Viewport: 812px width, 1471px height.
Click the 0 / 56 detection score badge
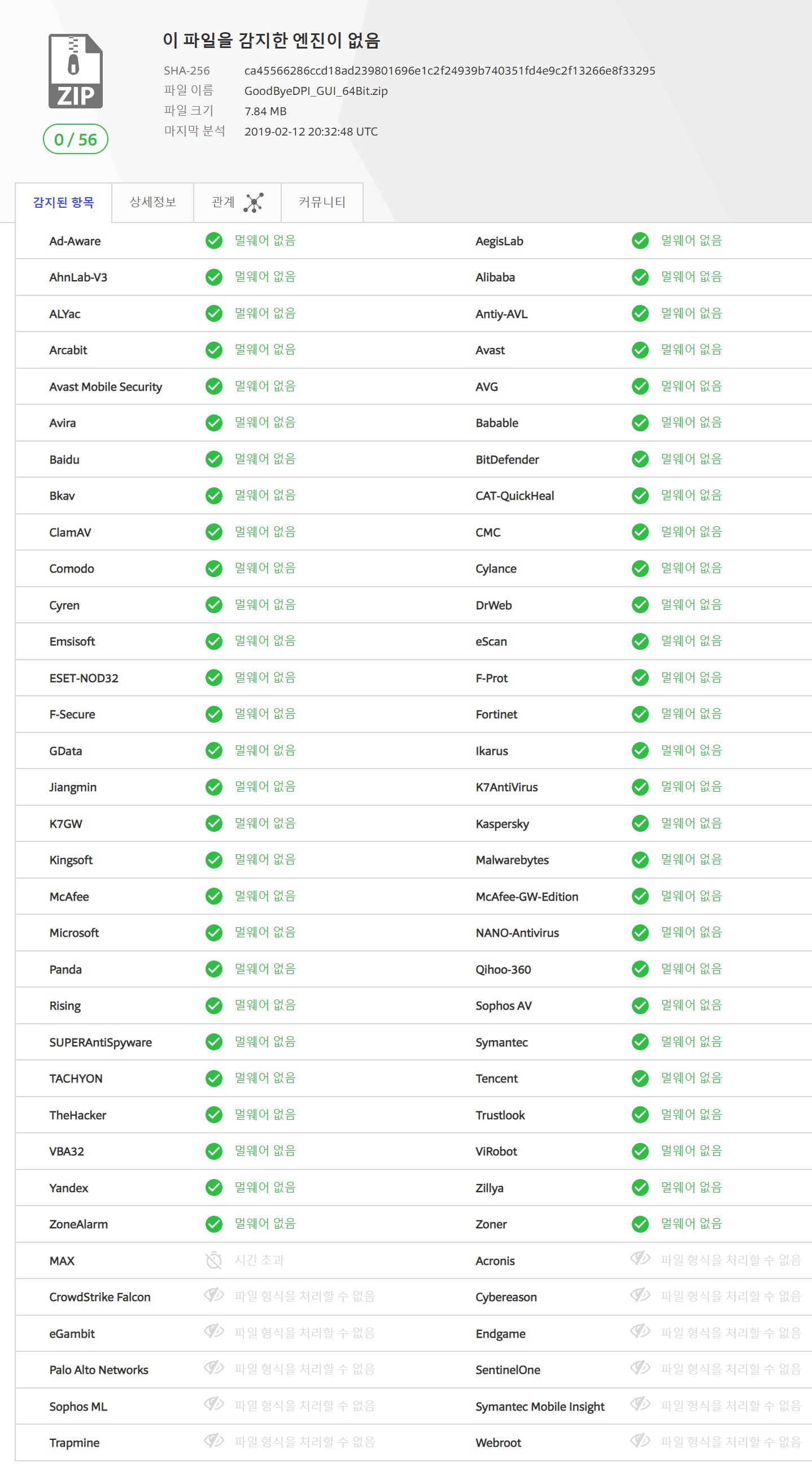[x=75, y=139]
